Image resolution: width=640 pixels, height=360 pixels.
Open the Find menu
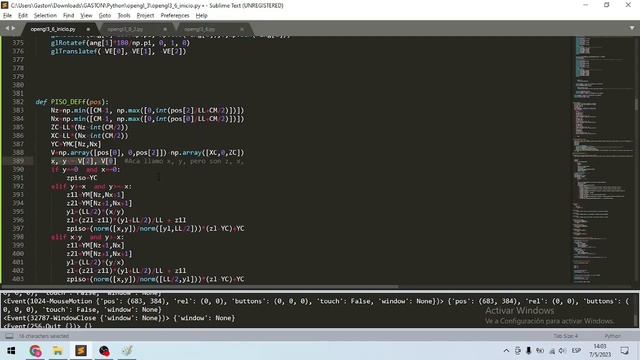point(68,16)
